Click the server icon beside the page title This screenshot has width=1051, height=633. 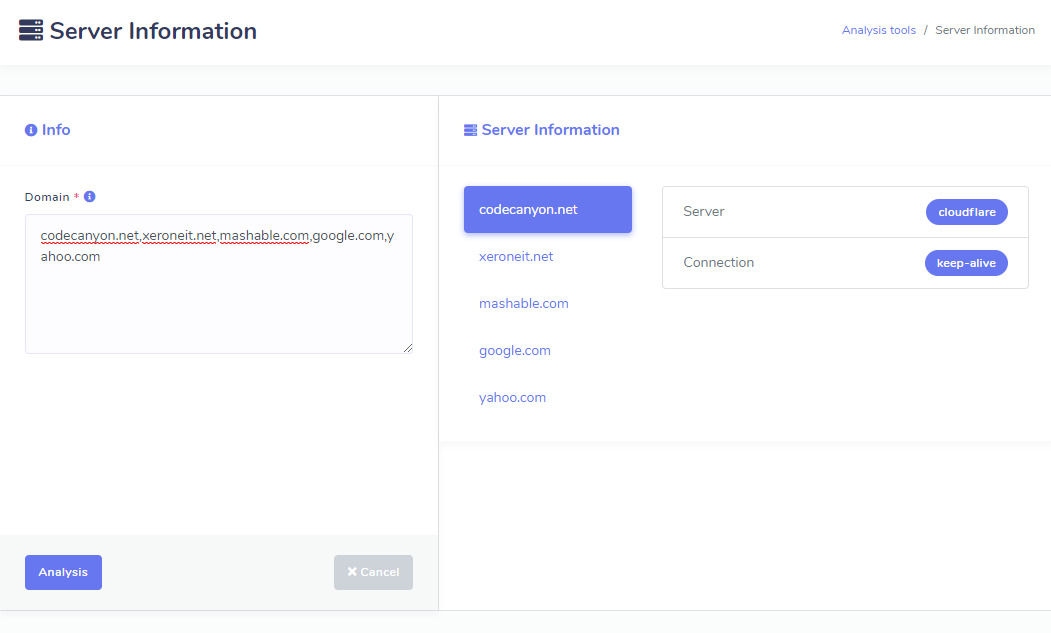click(x=31, y=31)
